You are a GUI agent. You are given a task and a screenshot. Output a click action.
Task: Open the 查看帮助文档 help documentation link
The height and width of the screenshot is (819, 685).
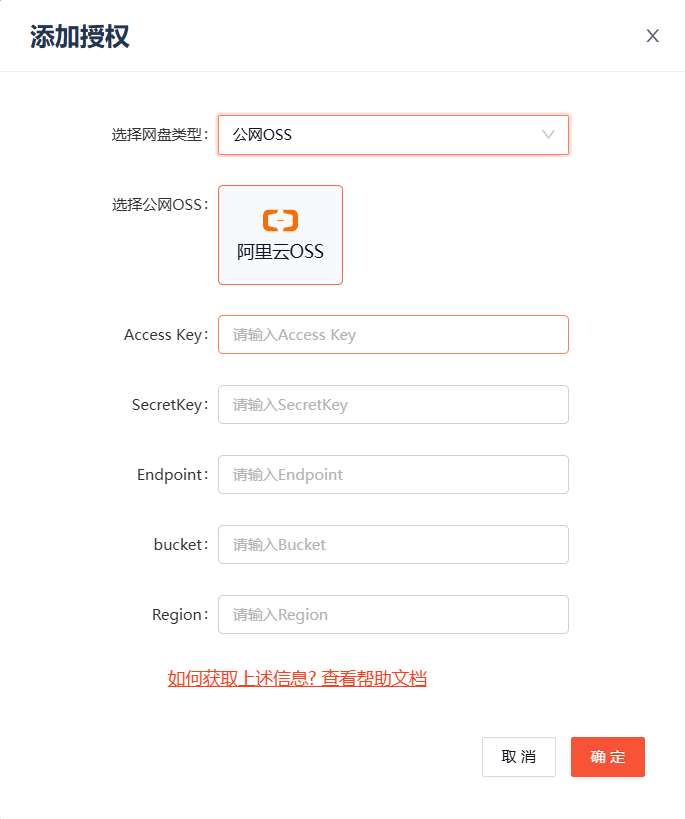click(379, 678)
